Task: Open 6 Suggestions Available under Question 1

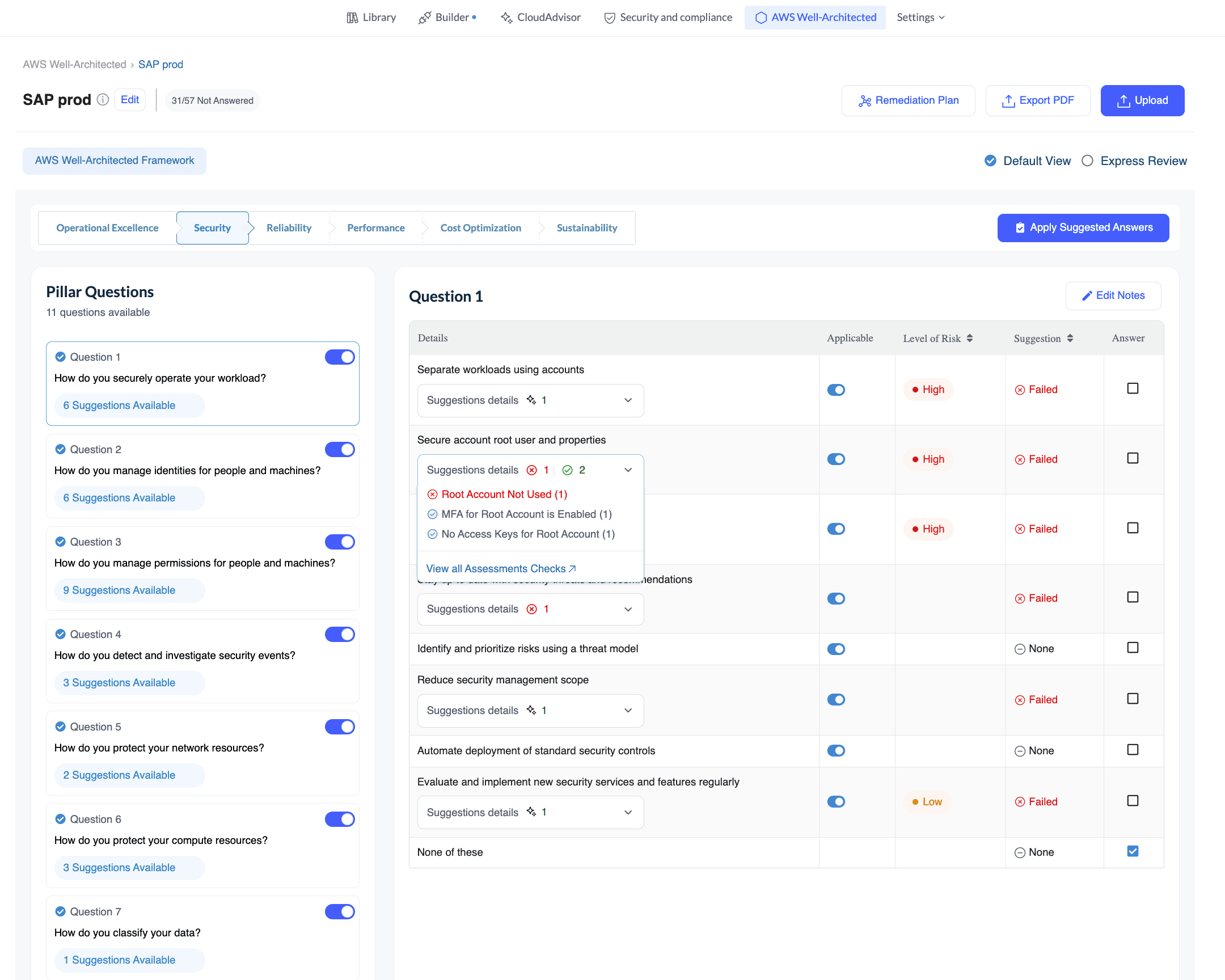Action: click(129, 405)
